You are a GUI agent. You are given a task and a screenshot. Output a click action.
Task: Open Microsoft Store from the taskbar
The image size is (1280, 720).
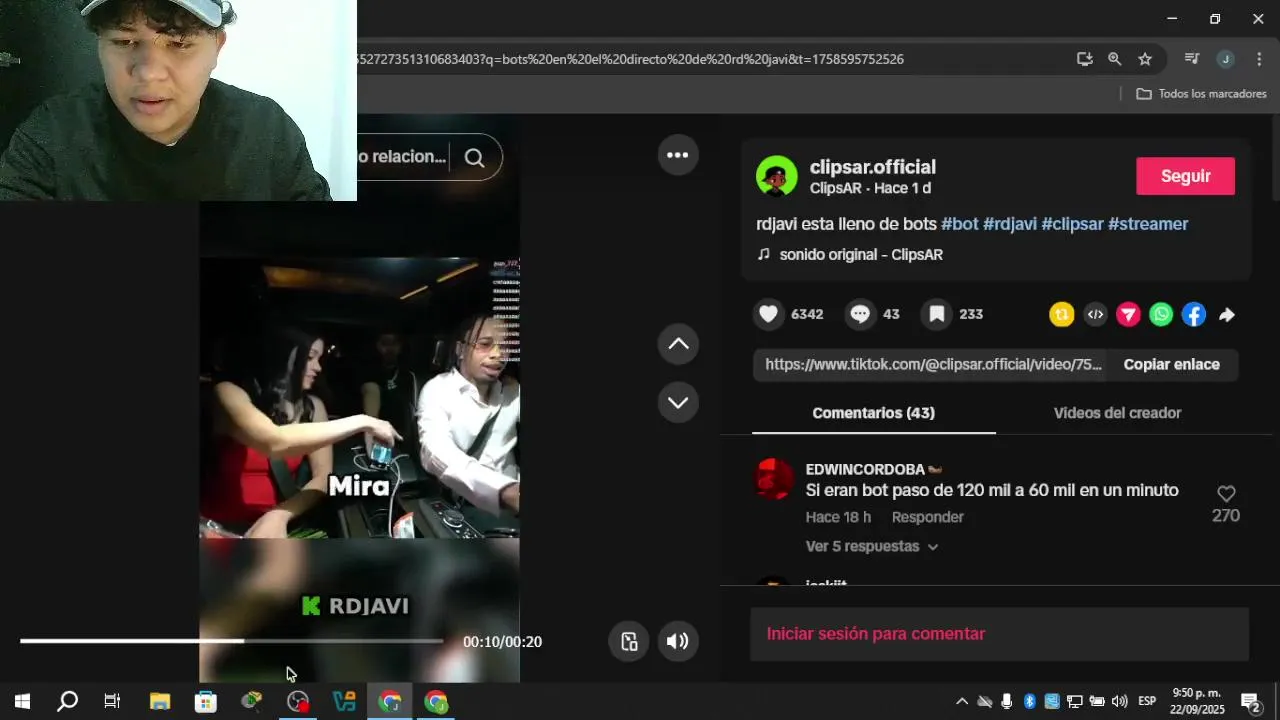[206, 701]
